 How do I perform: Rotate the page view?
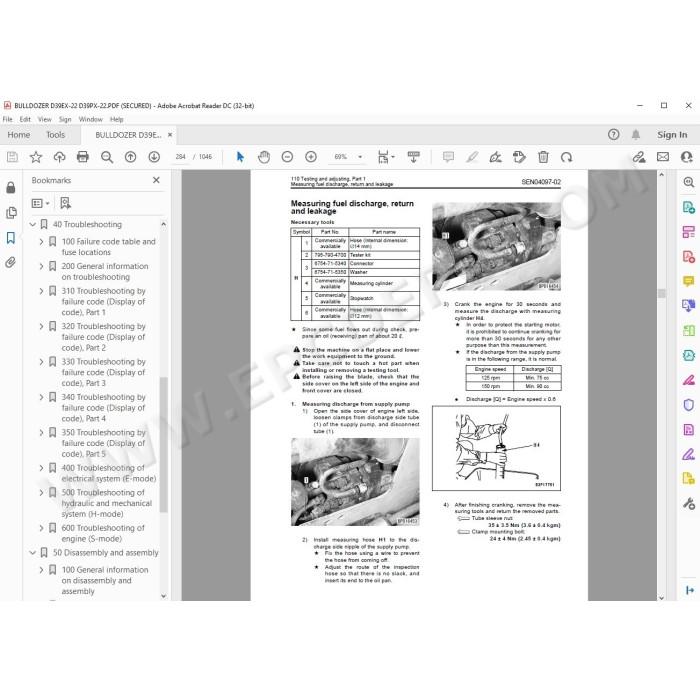pyautogui.click(x=567, y=157)
